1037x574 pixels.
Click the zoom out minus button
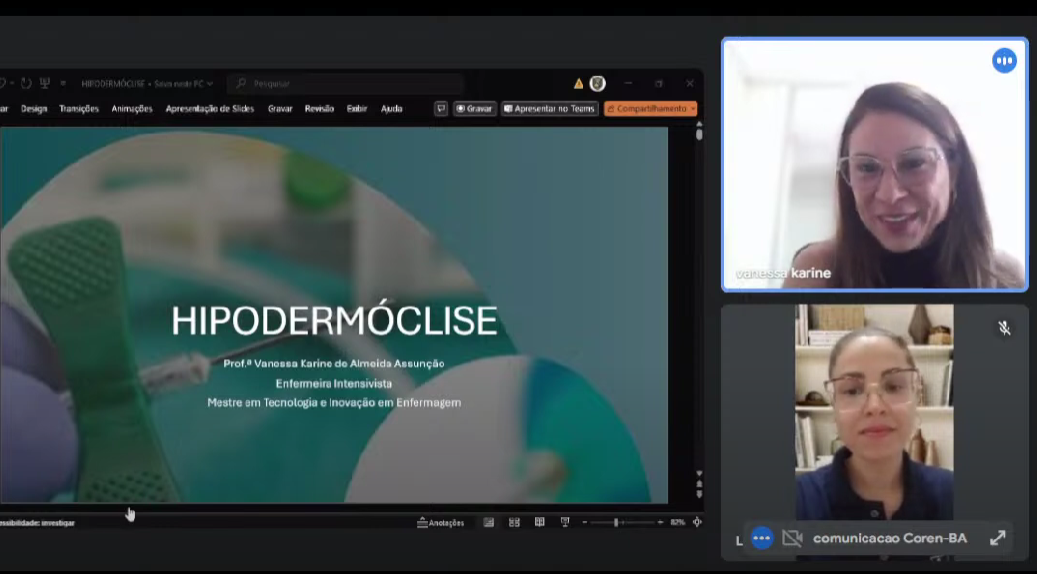click(585, 522)
